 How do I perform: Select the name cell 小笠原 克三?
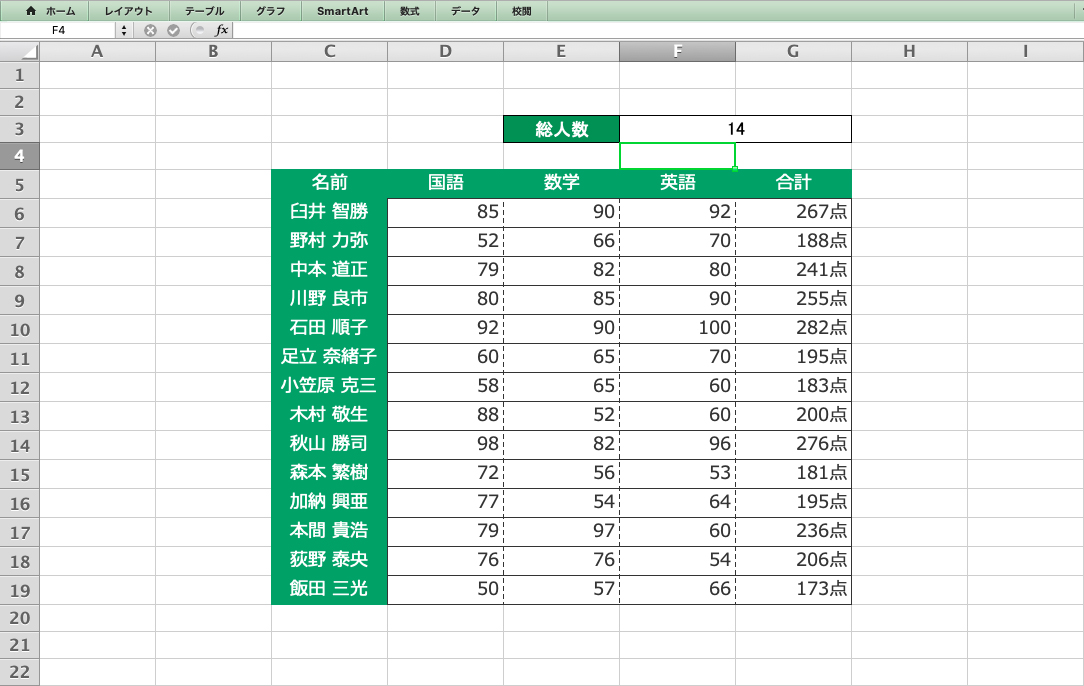(x=330, y=387)
